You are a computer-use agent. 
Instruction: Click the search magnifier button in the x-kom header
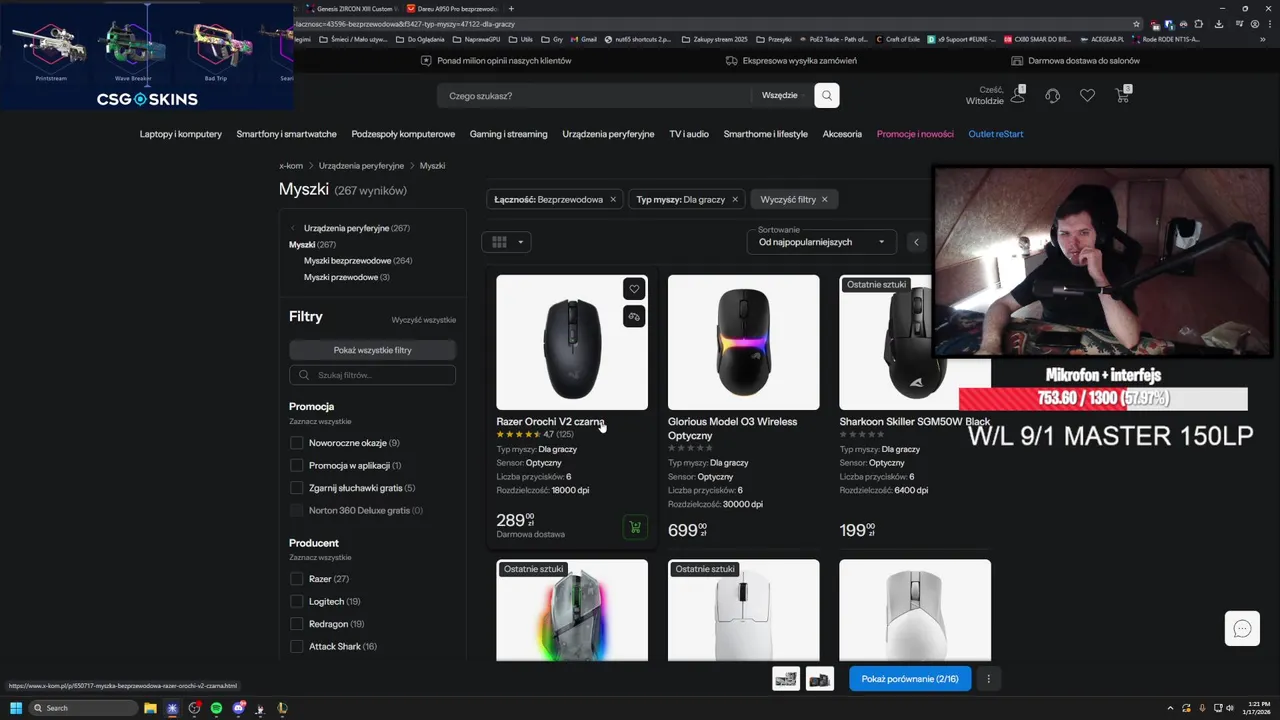[x=826, y=96]
